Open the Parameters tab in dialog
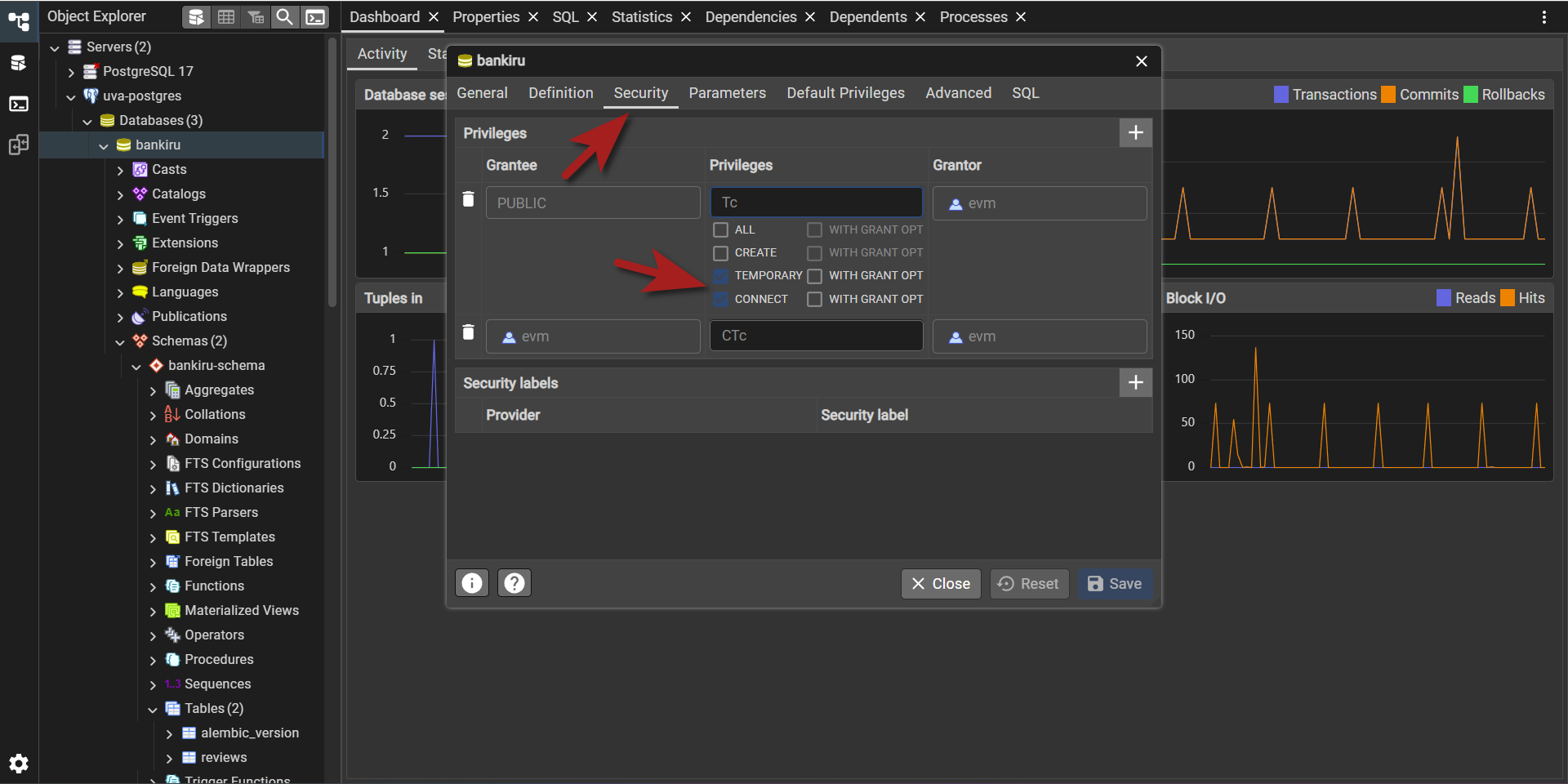This screenshot has width=1568, height=784. coord(727,93)
